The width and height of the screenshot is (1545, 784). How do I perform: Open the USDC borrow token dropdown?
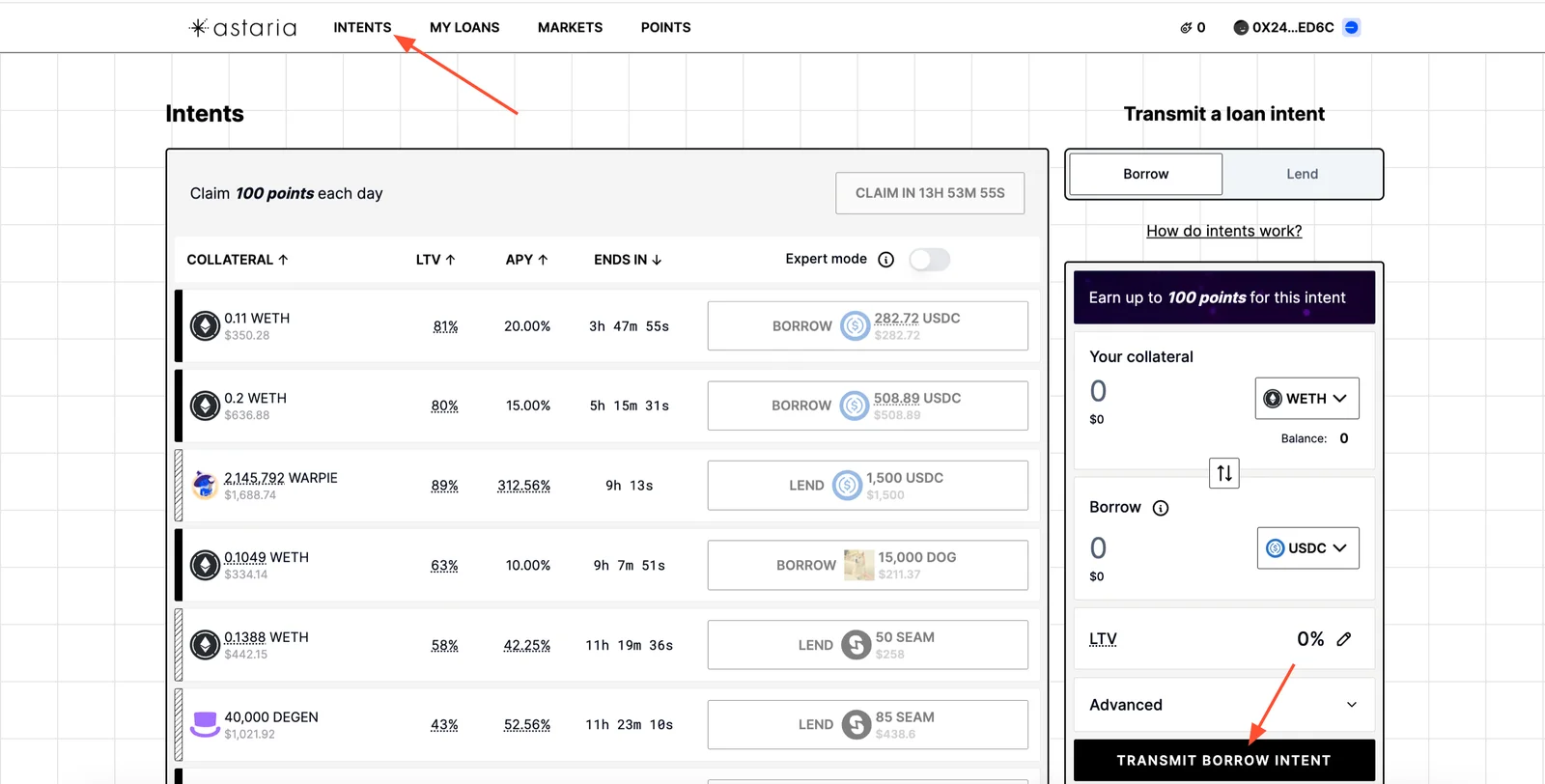click(x=1308, y=548)
